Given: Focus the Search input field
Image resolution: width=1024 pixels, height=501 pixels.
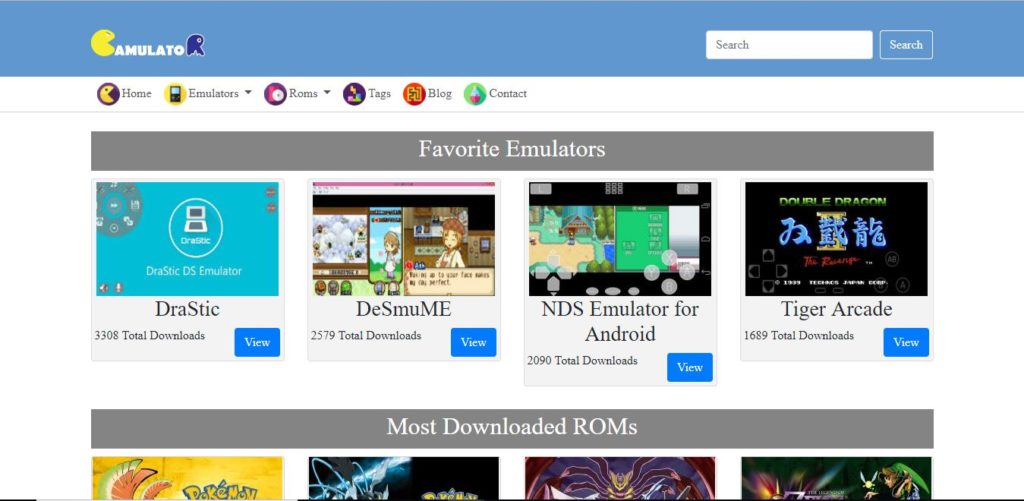Looking at the screenshot, I should [789, 44].
